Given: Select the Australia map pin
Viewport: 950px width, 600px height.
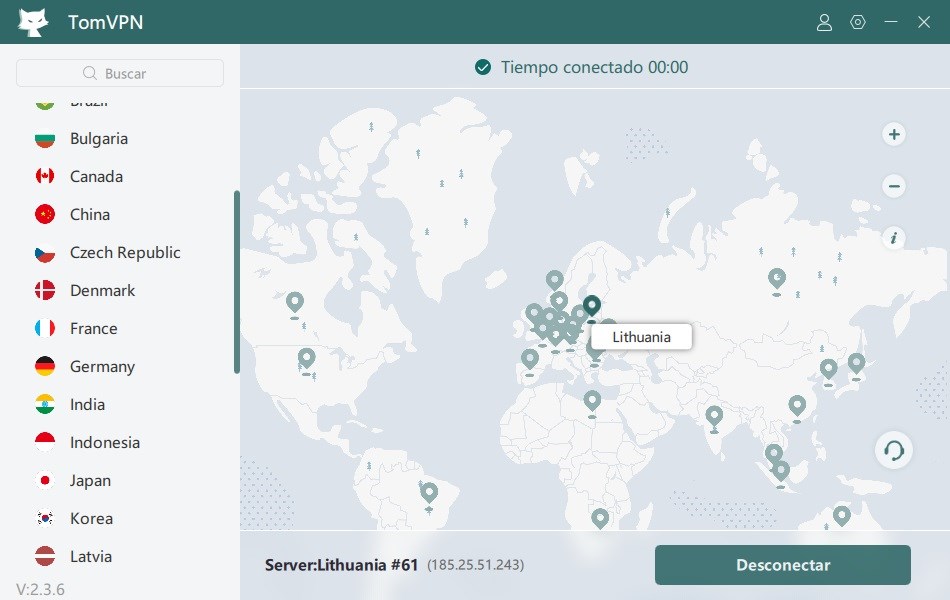Looking at the screenshot, I should click(x=842, y=516).
